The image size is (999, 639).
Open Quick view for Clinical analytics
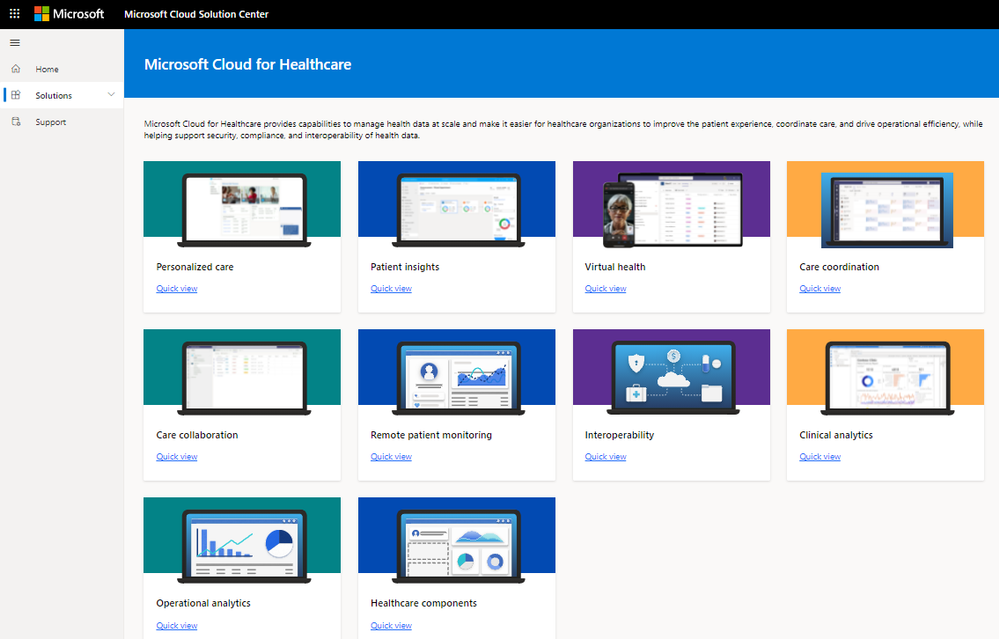(820, 457)
